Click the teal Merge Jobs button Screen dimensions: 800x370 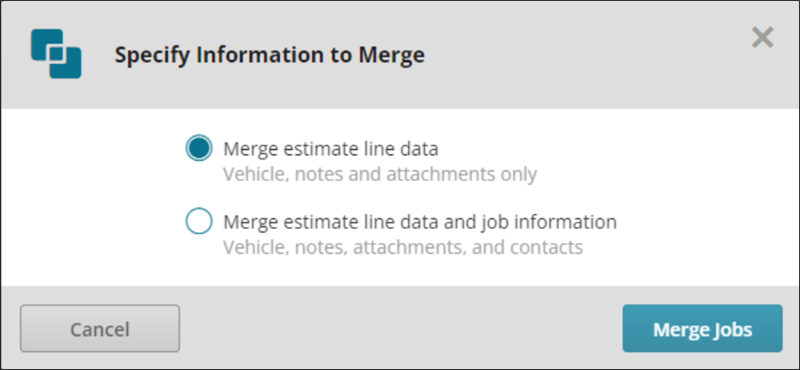703,329
